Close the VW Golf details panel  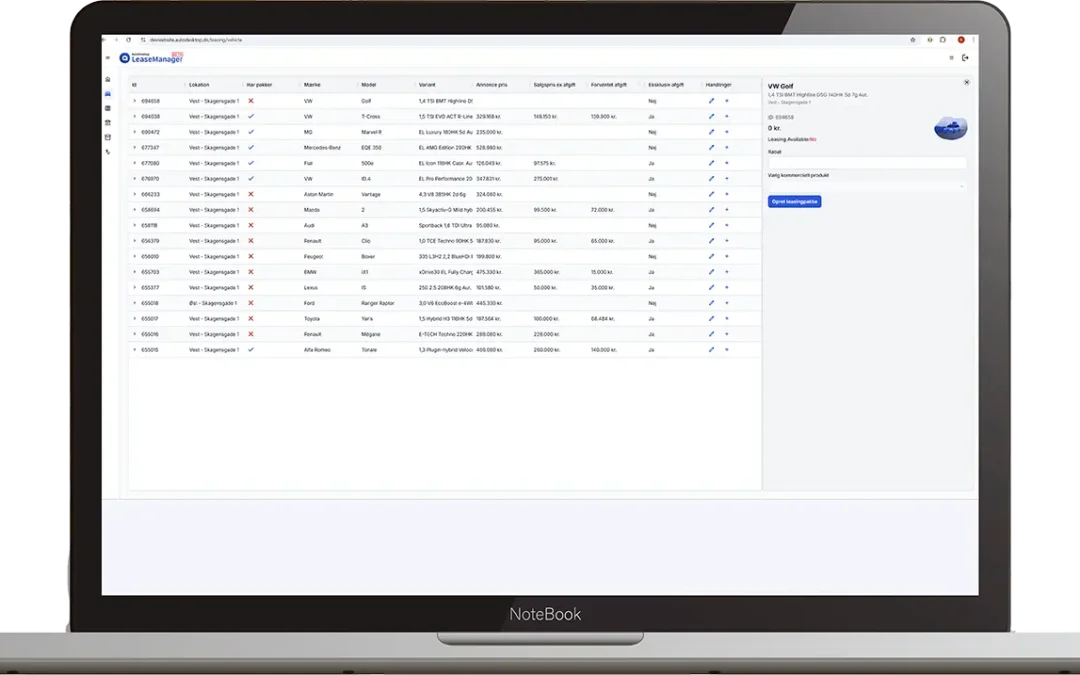click(x=966, y=82)
